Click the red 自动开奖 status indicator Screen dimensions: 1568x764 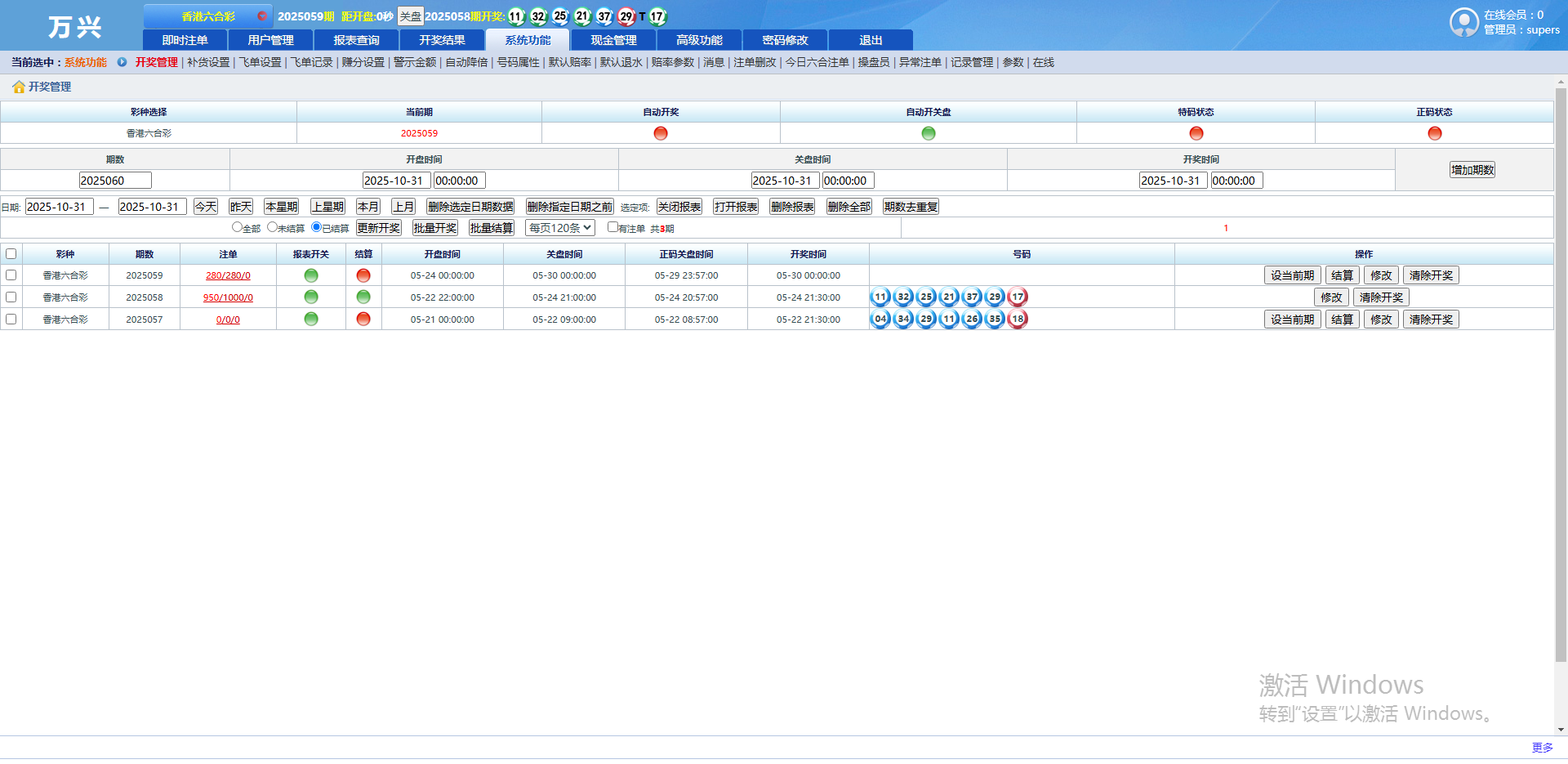tap(661, 133)
